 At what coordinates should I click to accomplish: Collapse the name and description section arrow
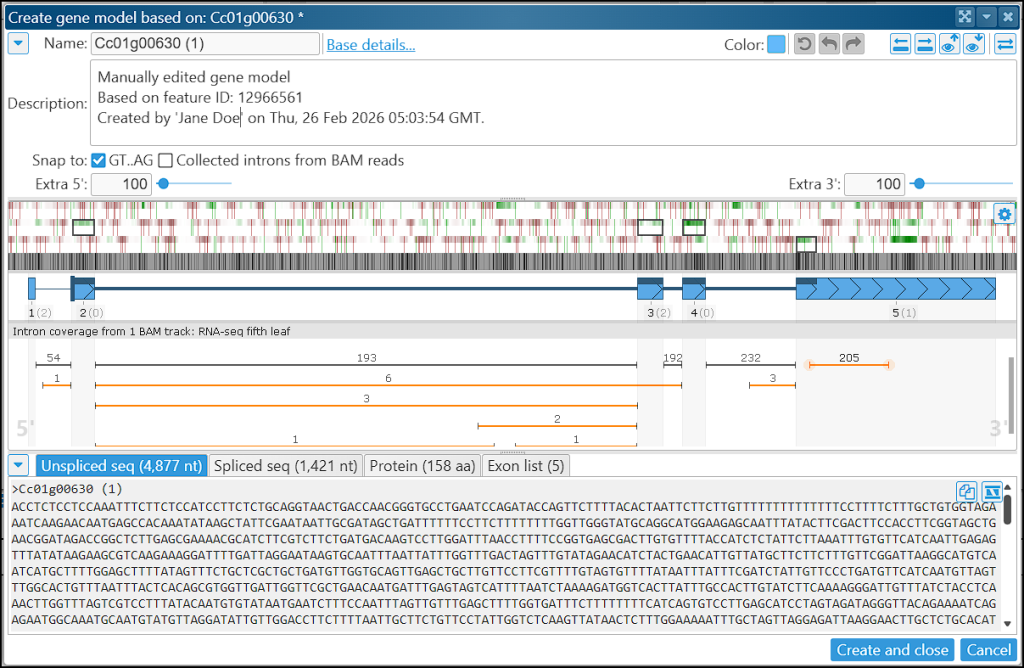[x=19, y=44]
